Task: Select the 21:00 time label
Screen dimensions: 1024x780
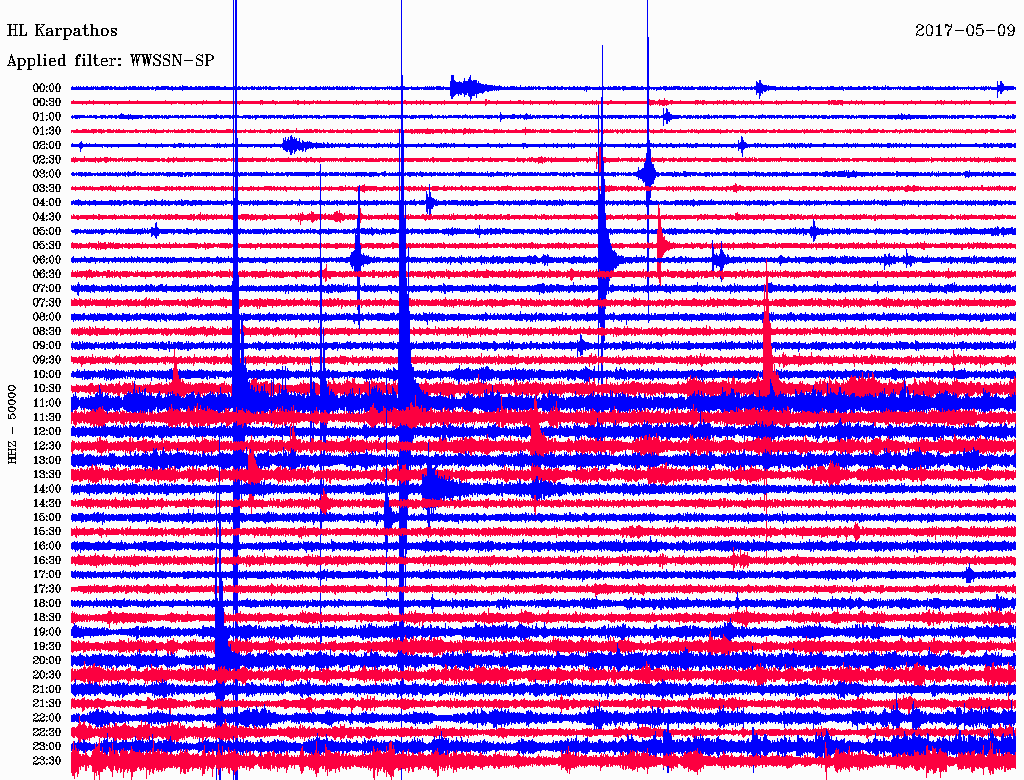Action: click(x=47, y=689)
